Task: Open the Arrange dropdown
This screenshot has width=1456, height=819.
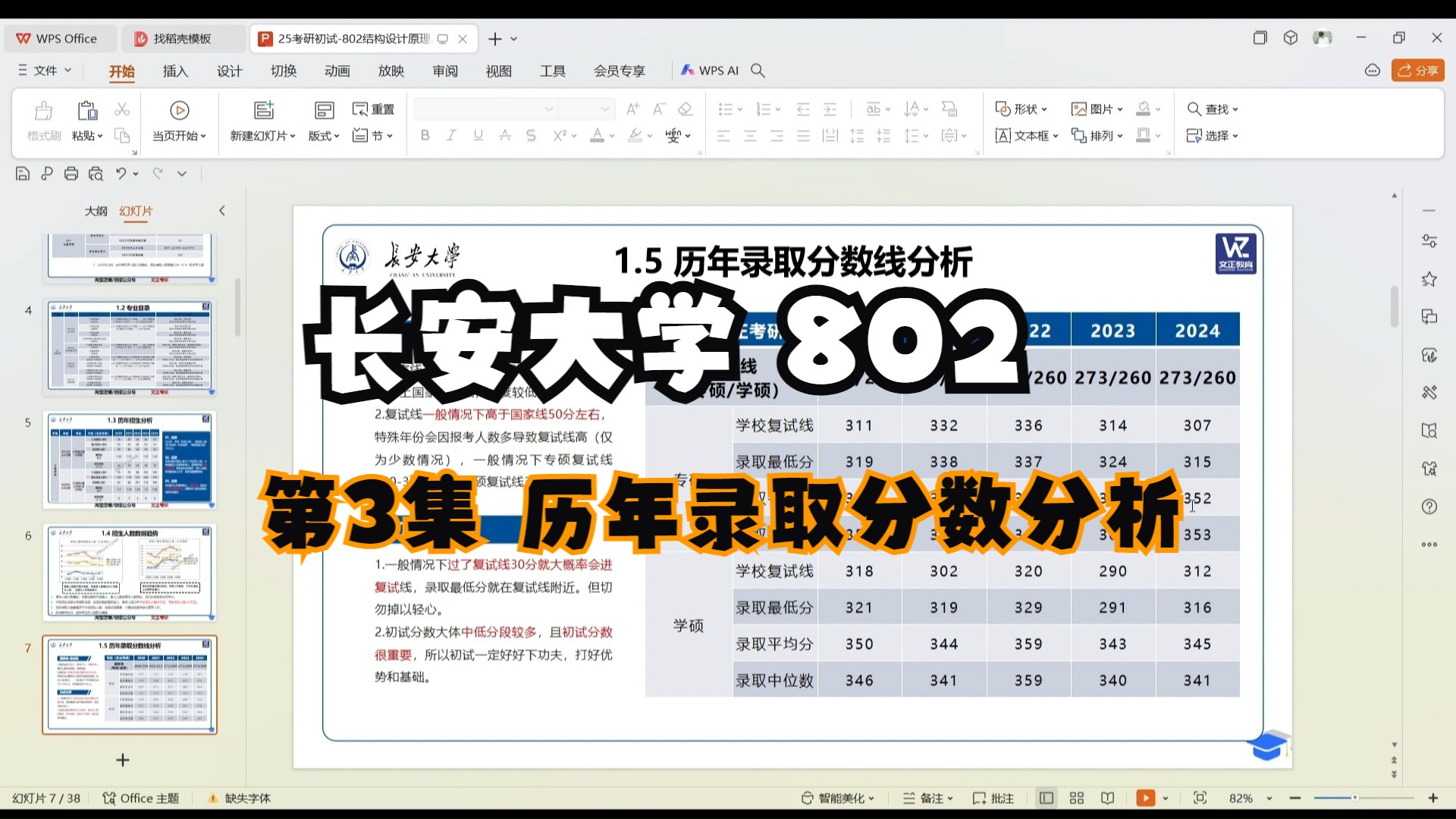Action: pyautogui.click(x=1097, y=136)
